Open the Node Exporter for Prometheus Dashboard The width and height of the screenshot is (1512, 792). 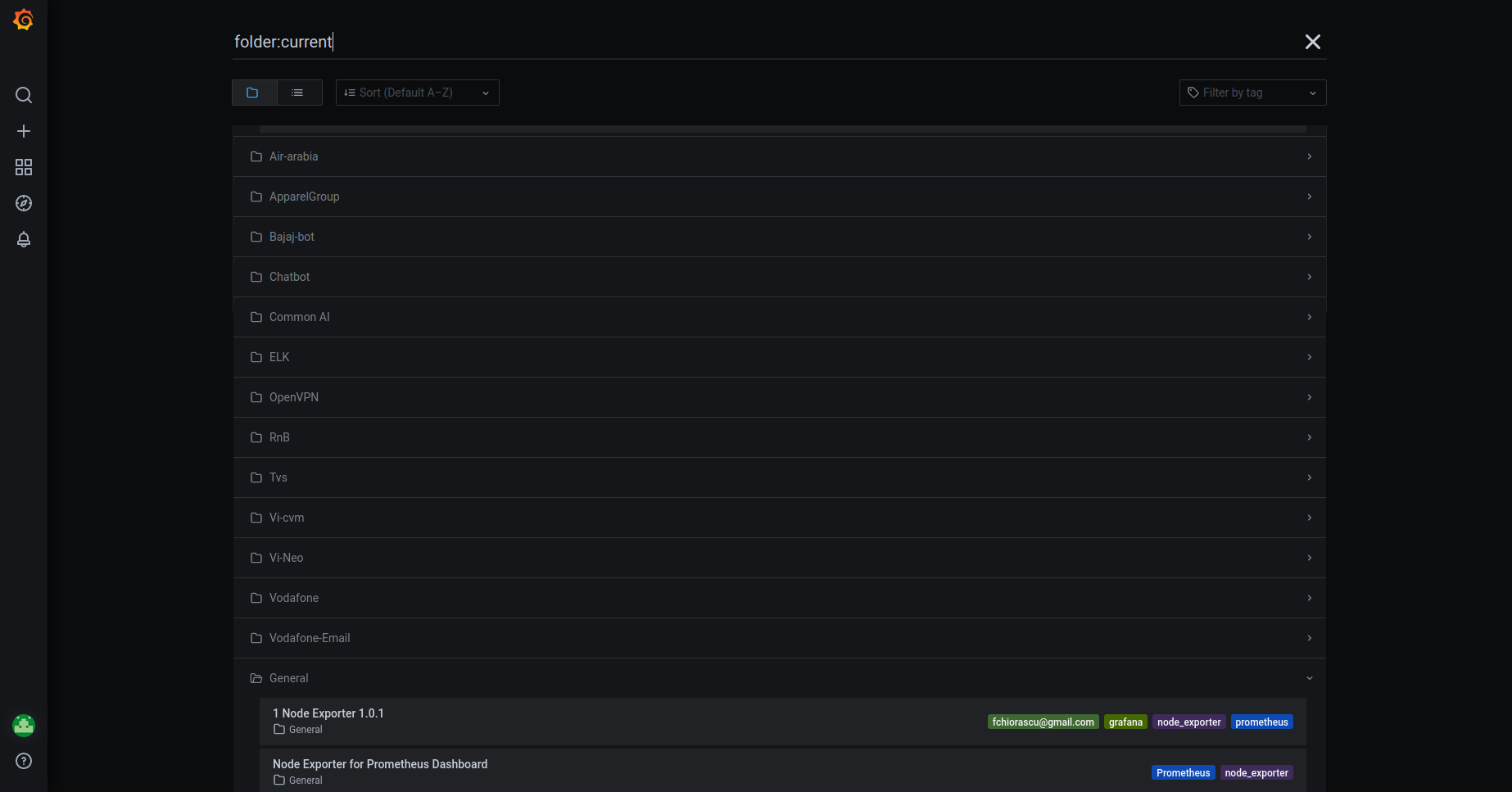pos(380,763)
